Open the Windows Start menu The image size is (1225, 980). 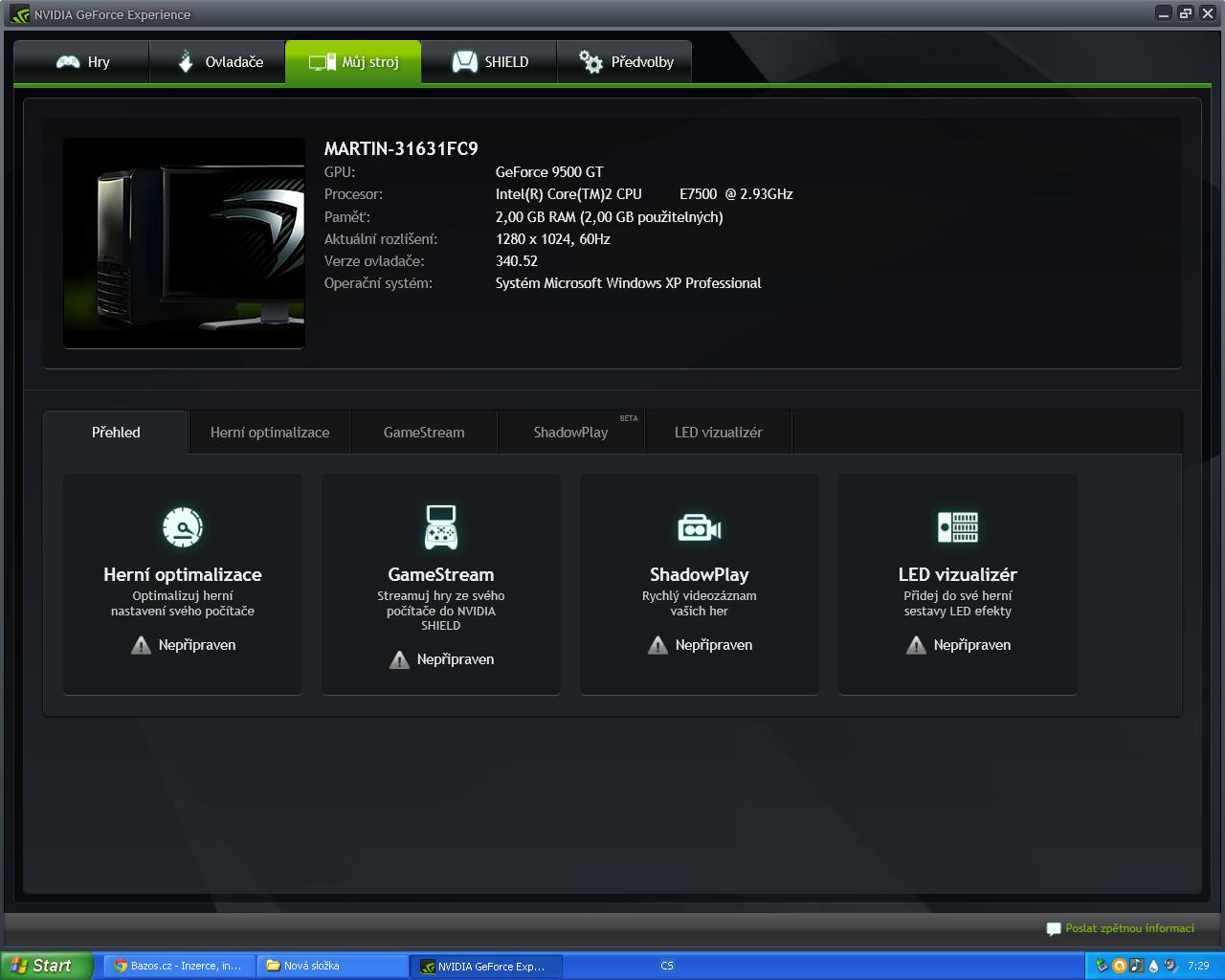tap(47, 966)
